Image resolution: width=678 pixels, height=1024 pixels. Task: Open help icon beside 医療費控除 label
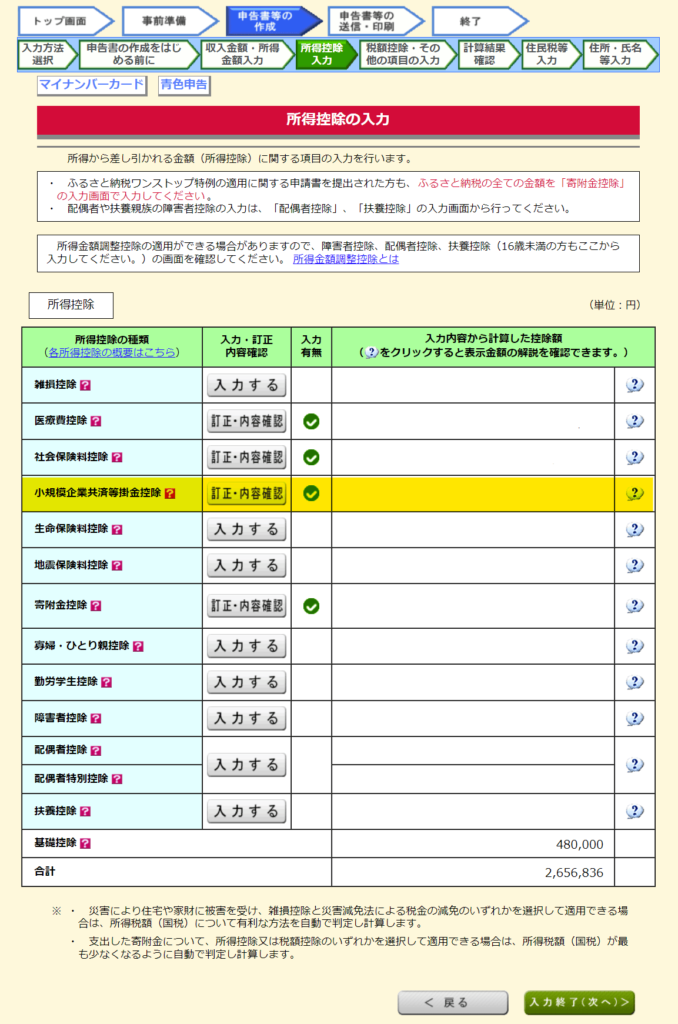coord(96,421)
